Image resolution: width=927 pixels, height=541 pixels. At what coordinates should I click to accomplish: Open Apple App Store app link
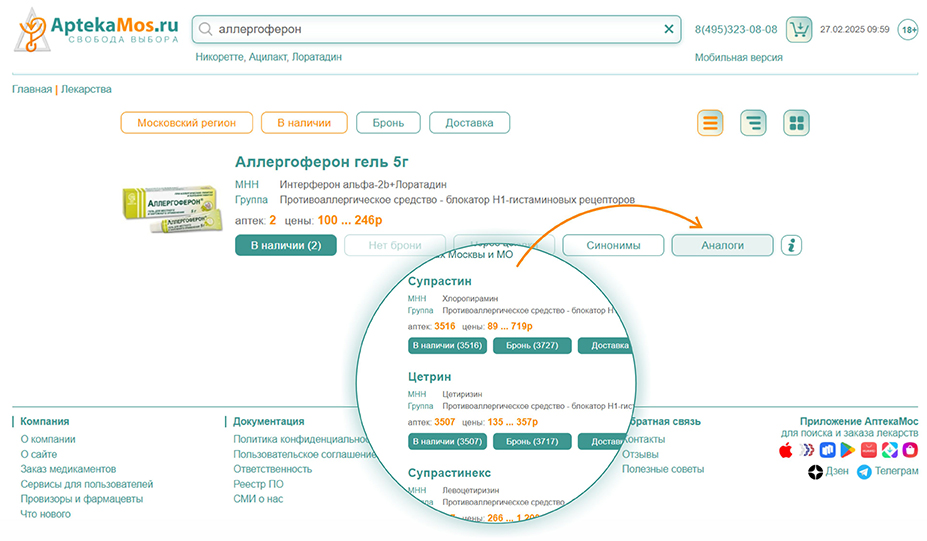coord(786,451)
